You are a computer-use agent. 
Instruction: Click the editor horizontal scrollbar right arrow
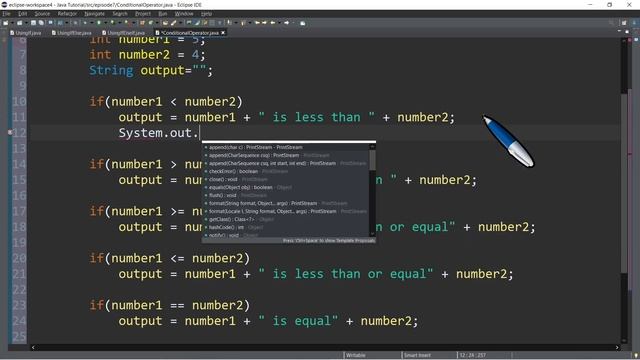(x=617, y=347)
